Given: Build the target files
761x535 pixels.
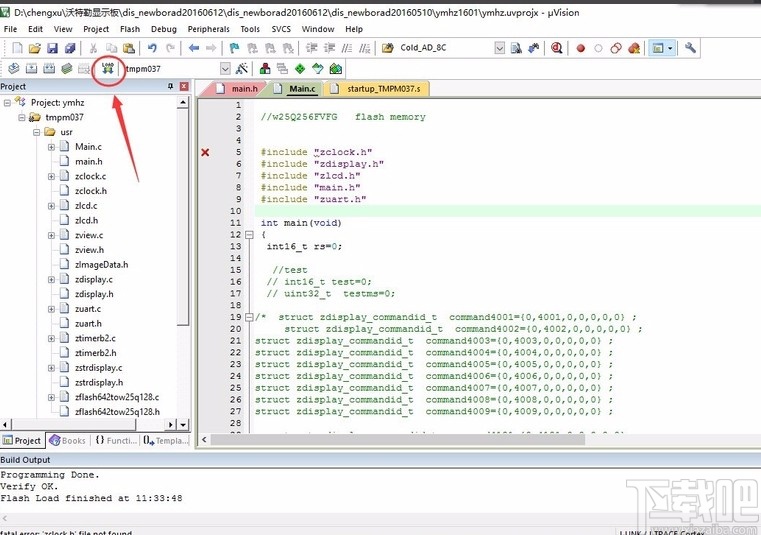Looking at the screenshot, I should pos(32,68).
